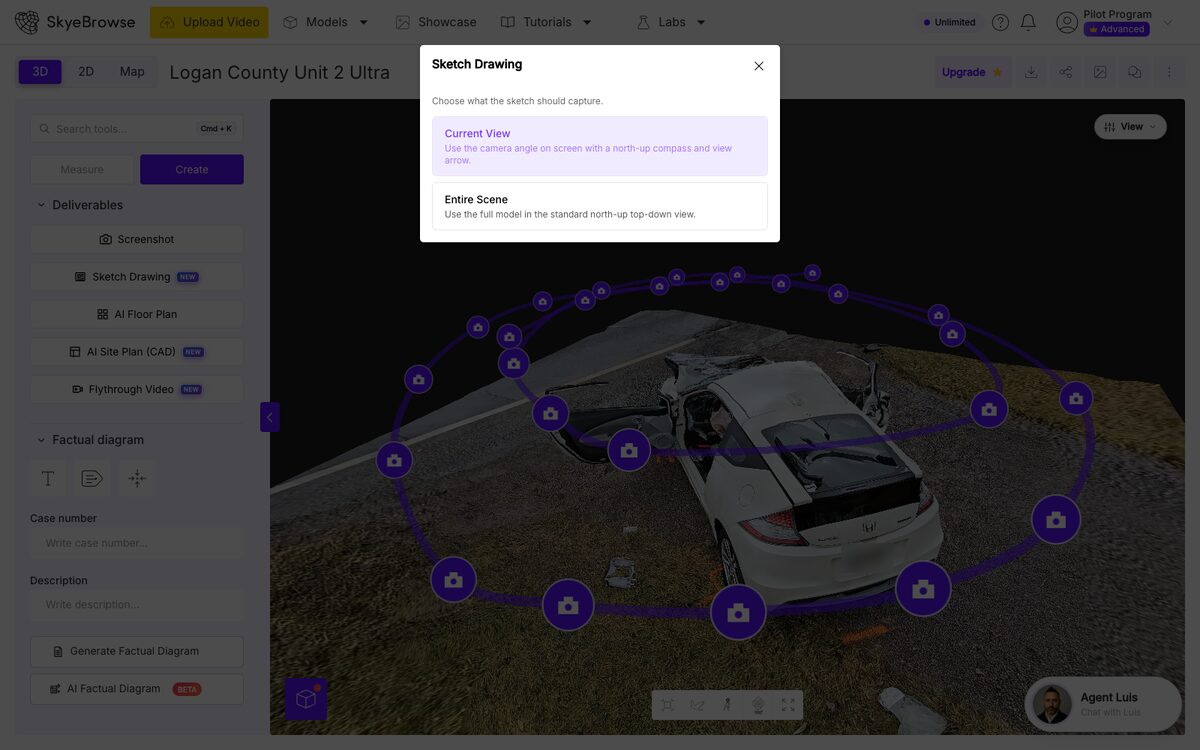Switch to the 2D view tab
Image resolution: width=1200 pixels, height=750 pixels.
[86, 72]
